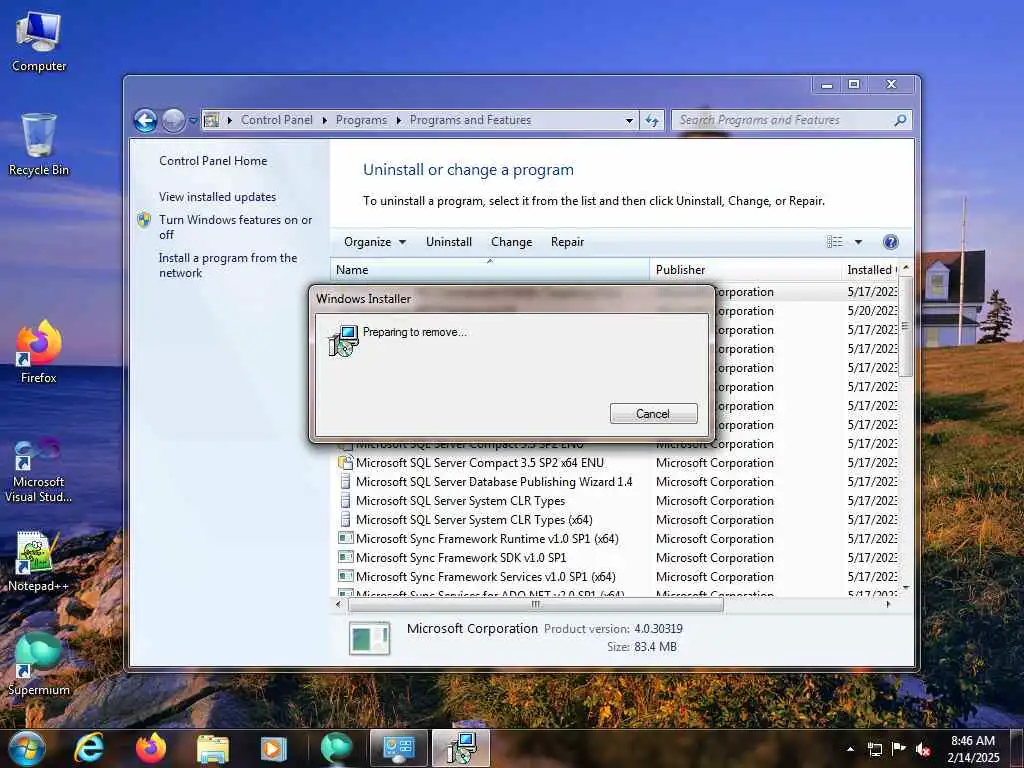Open Install a program from the network
Image resolution: width=1024 pixels, height=768 pixels.
228,265
